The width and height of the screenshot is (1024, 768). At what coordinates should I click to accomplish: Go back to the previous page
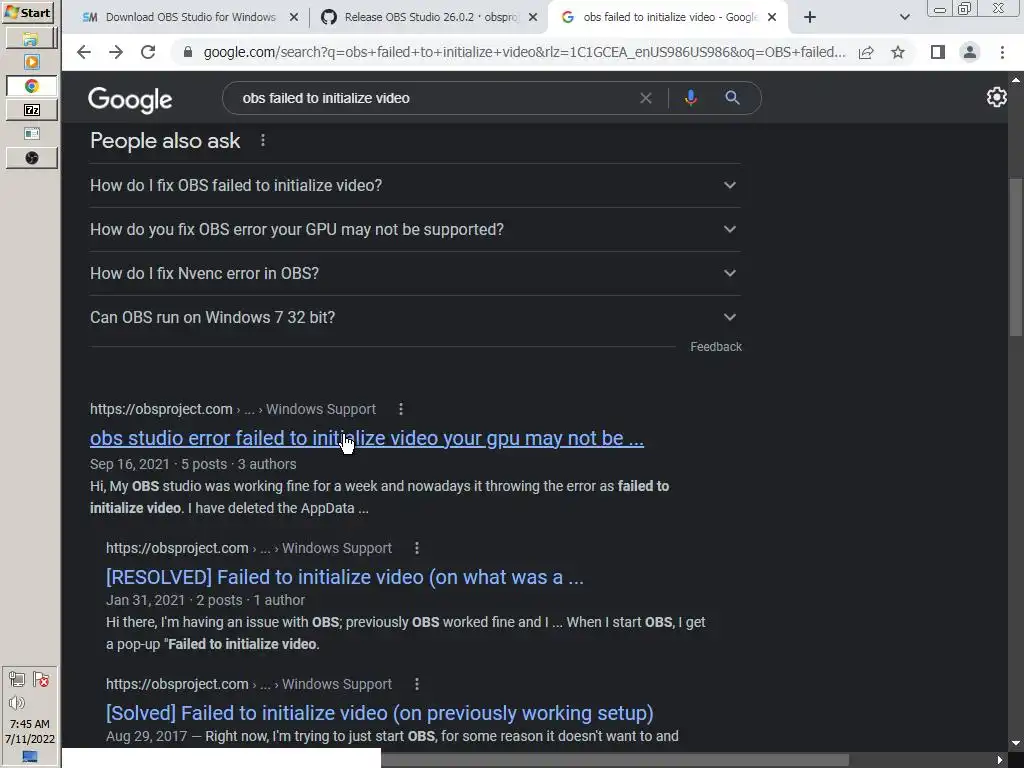coord(84,52)
